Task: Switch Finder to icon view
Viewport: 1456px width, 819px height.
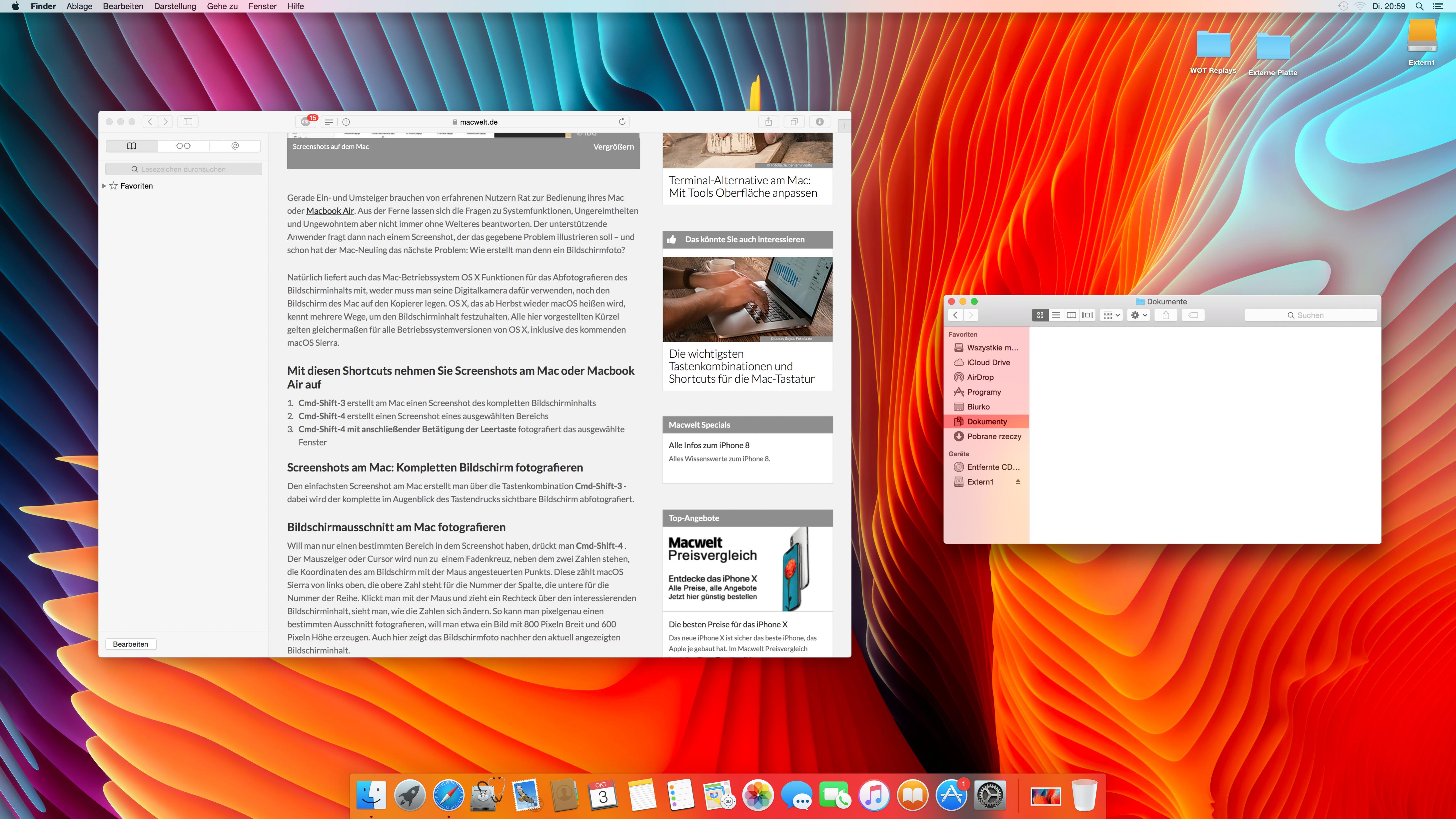Action: (x=1040, y=315)
